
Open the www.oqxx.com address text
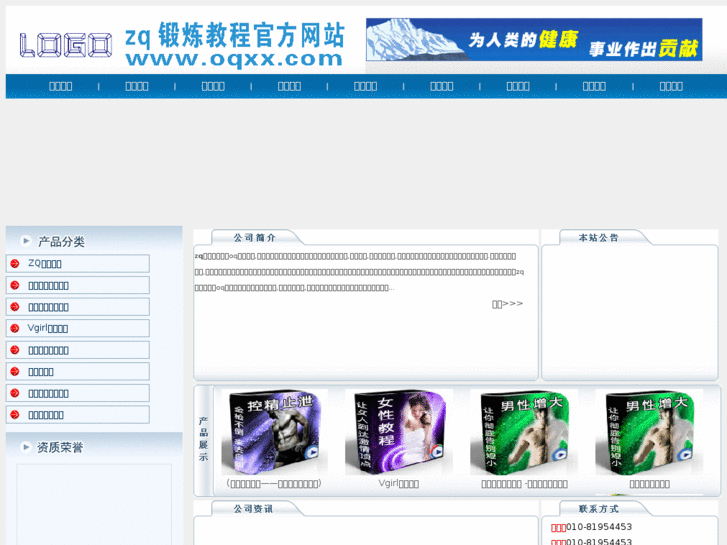(234, 59)
